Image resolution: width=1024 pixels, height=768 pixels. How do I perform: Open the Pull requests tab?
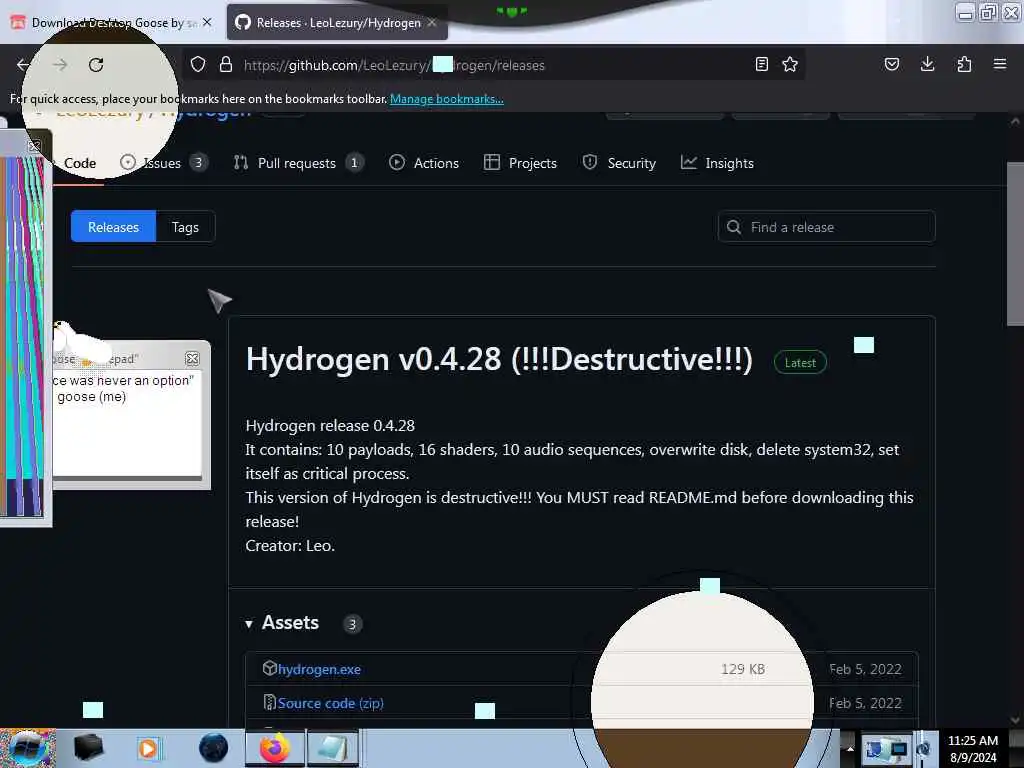pos(298,163)
